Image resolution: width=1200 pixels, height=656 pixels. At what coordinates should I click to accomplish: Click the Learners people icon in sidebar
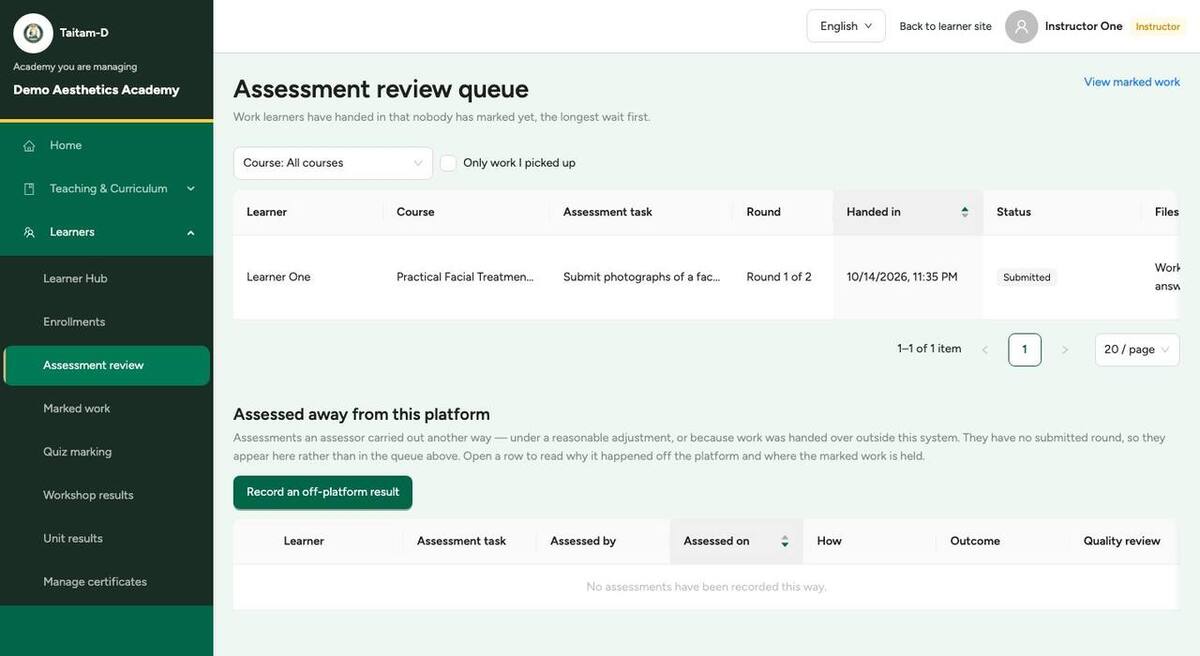coord(29,232)
